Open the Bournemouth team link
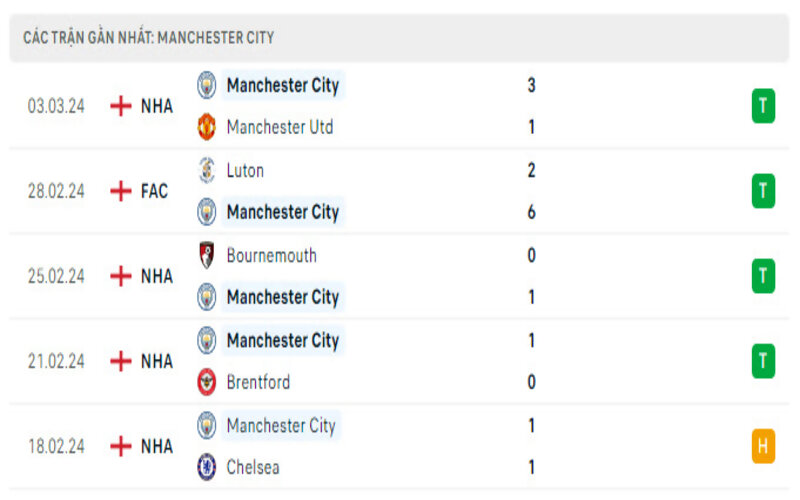 point(272,255)
